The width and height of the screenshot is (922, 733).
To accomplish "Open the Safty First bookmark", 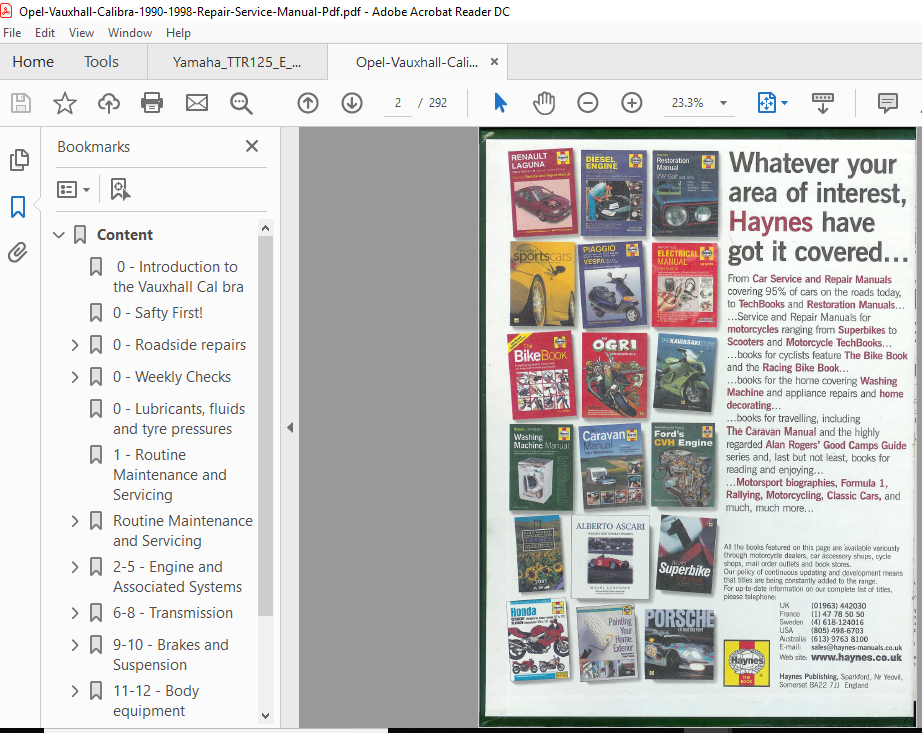I will 158,313.
